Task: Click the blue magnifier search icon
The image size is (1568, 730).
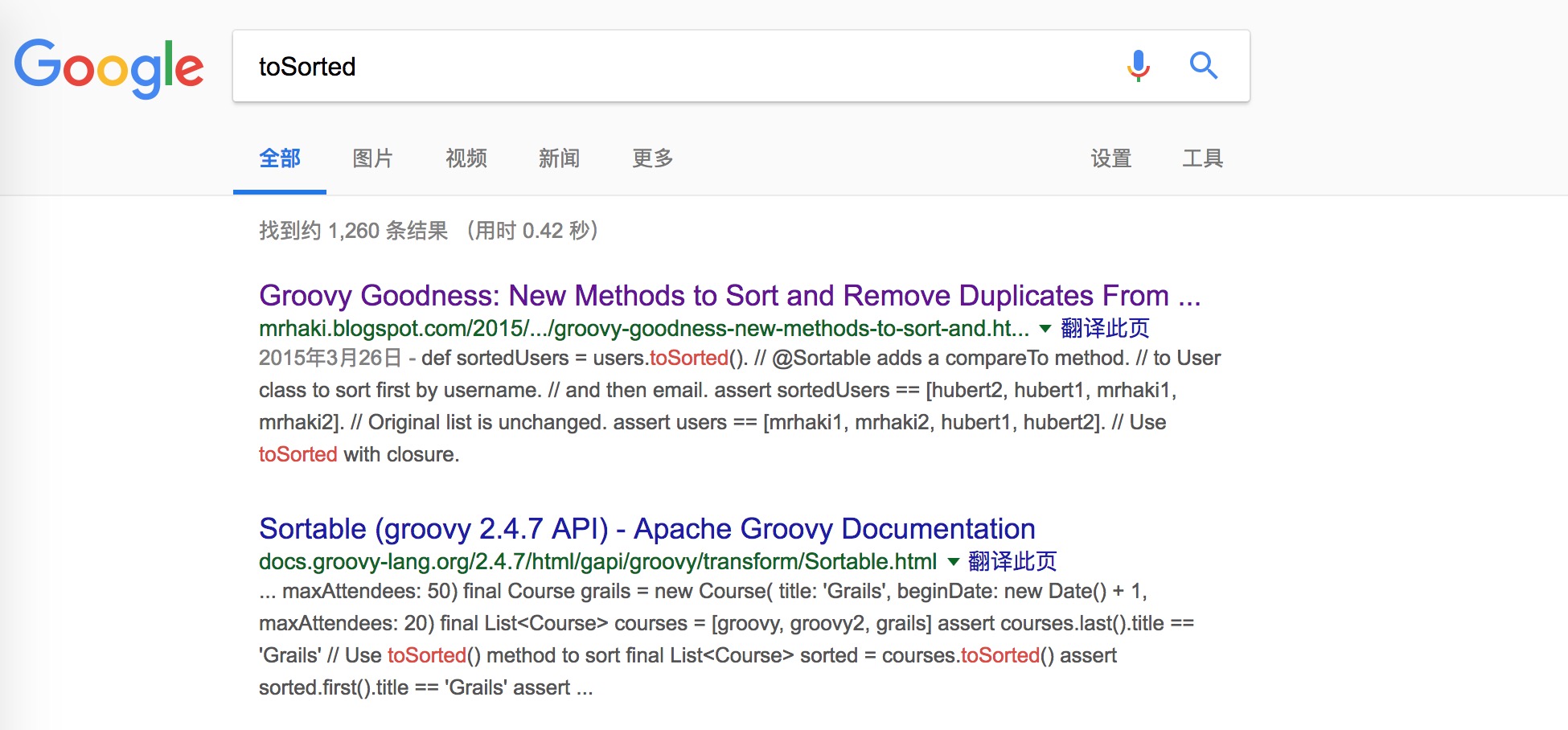Action: point(1203,66)
